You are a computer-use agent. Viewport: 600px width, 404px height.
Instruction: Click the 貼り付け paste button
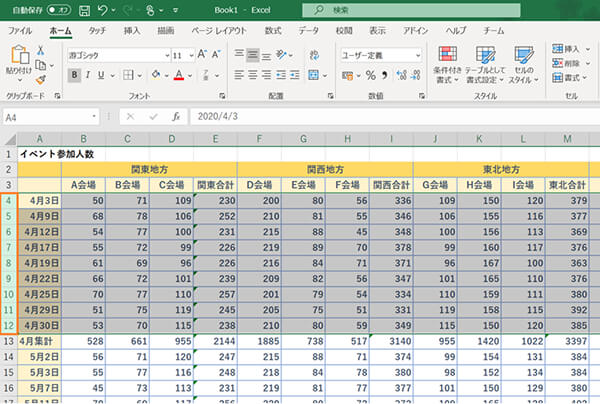[18, 60]
